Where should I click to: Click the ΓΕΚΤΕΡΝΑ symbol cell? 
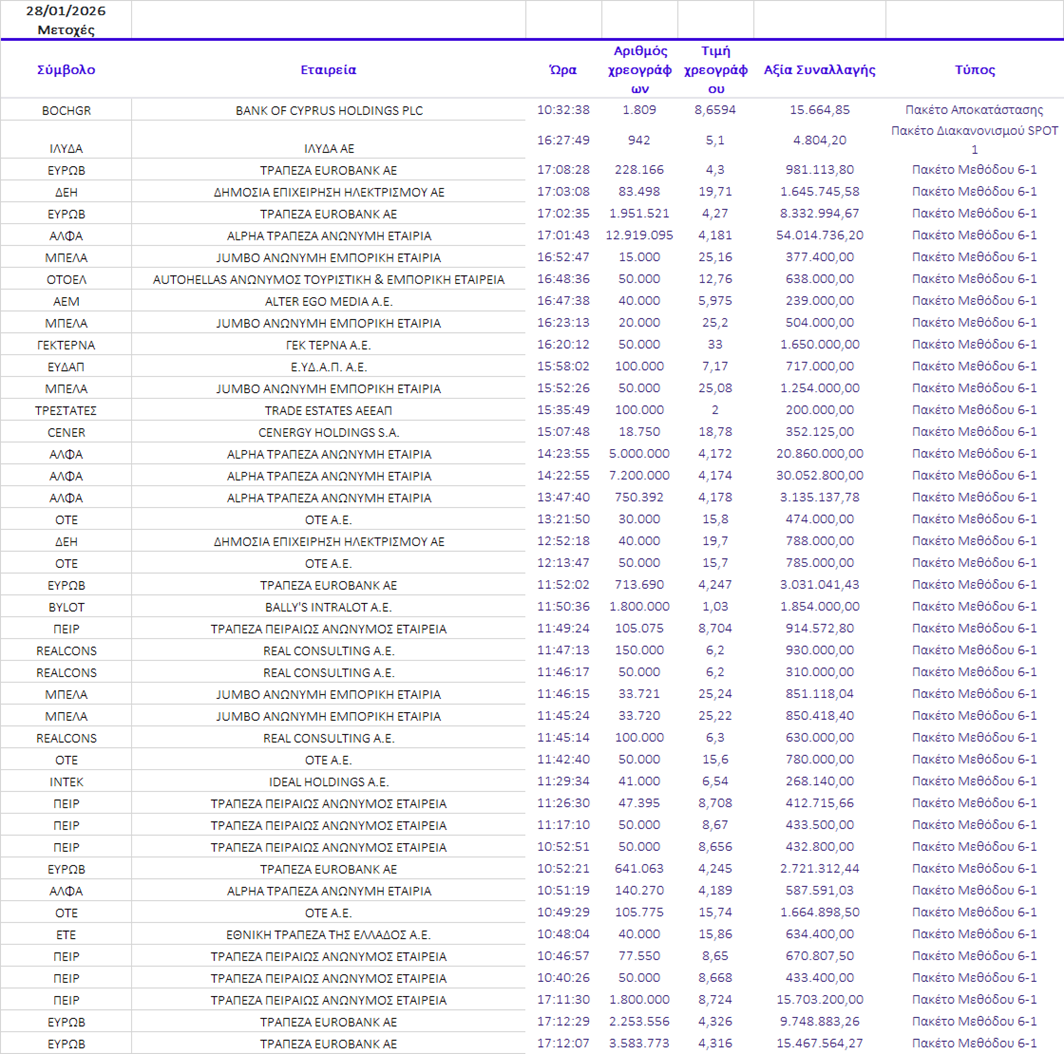click(66, 345)
